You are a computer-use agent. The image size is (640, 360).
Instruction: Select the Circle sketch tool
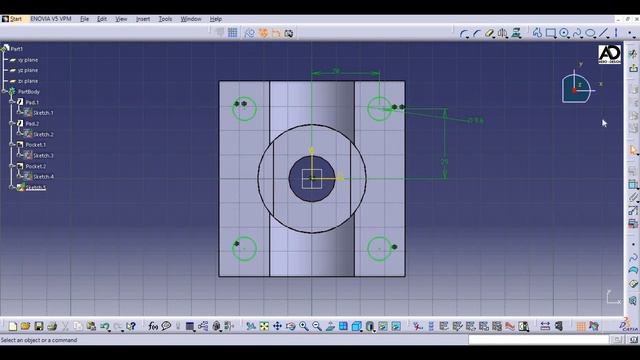point(564,33)
